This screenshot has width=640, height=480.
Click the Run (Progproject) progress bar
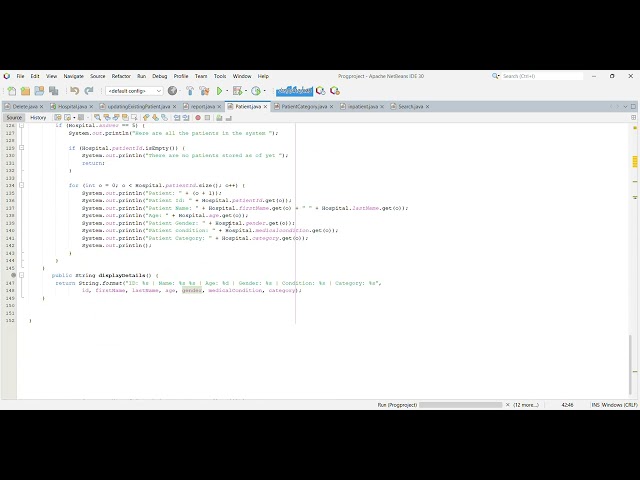460,405
